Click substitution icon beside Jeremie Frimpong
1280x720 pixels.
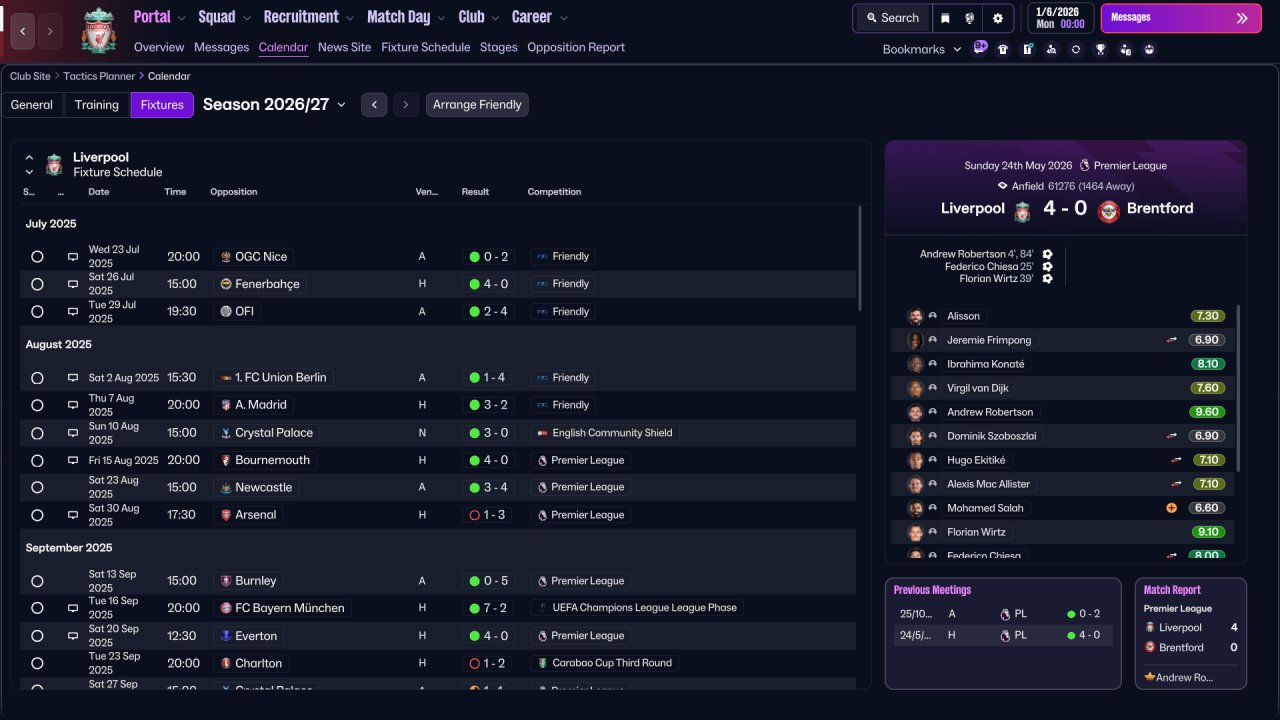click(1171, 340)
